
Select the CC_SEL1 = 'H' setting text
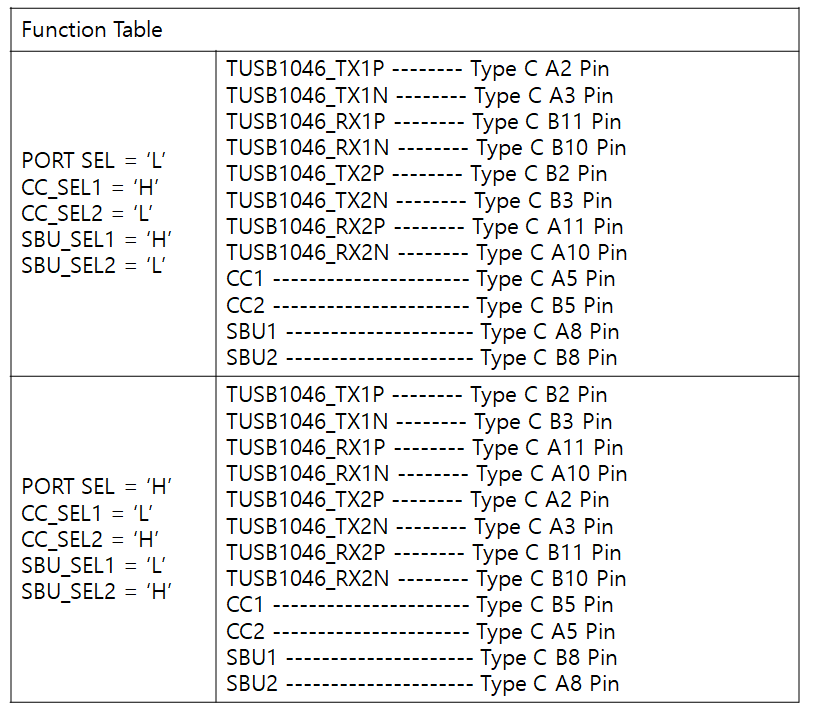click(90, 186)
